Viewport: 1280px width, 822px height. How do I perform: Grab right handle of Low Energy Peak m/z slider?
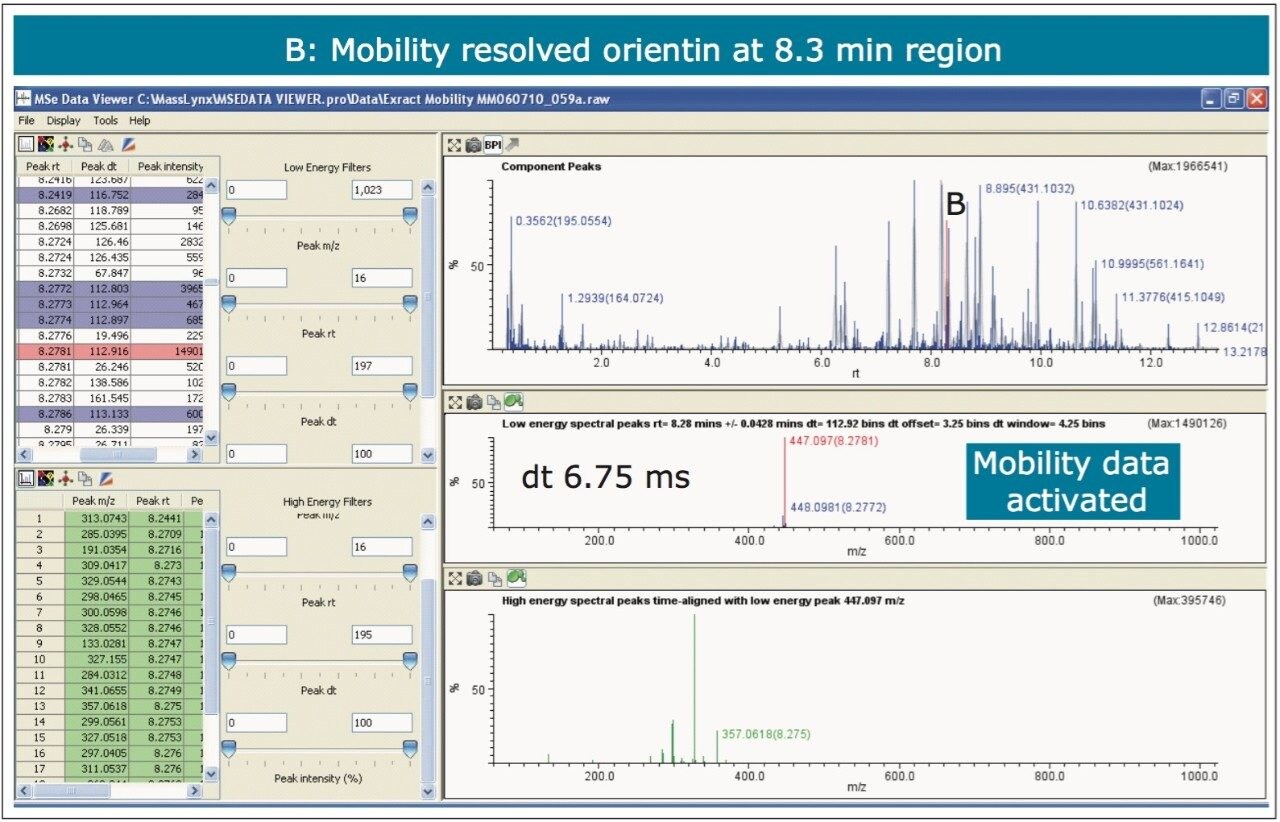[x=410, y=215]
